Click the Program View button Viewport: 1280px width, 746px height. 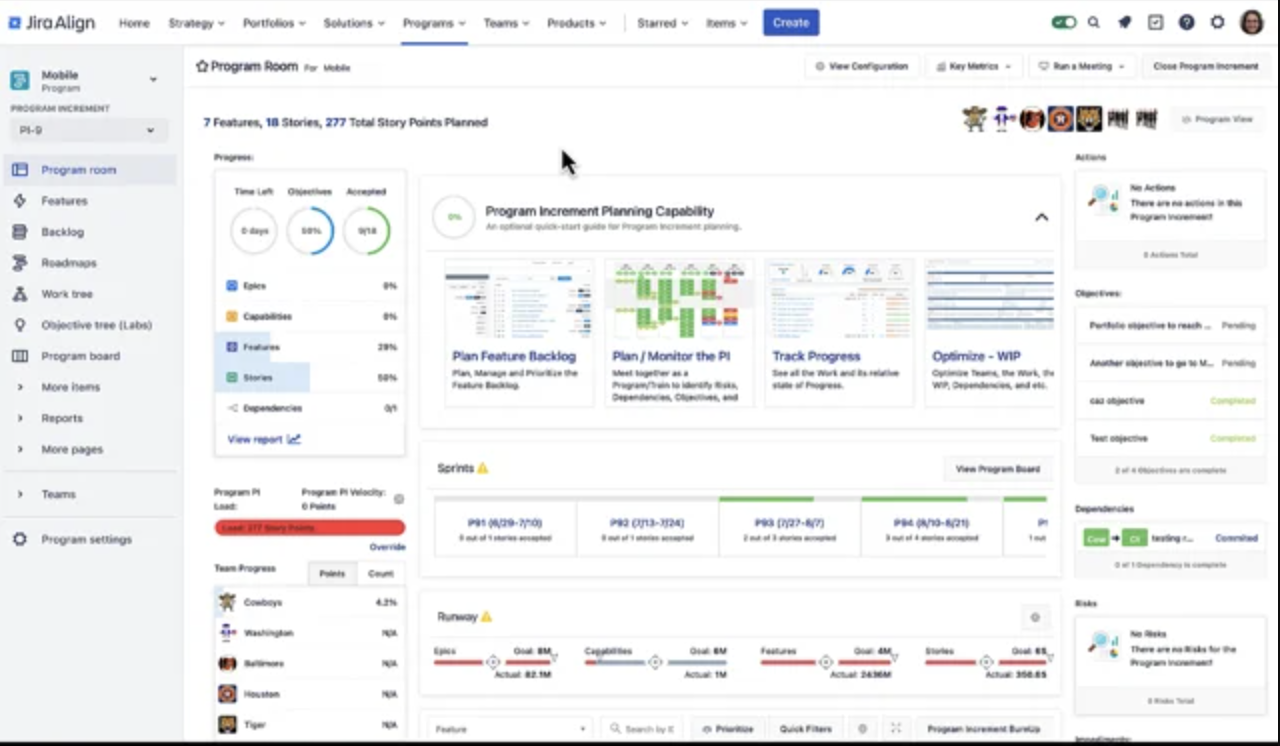(x=1216, y=119)
